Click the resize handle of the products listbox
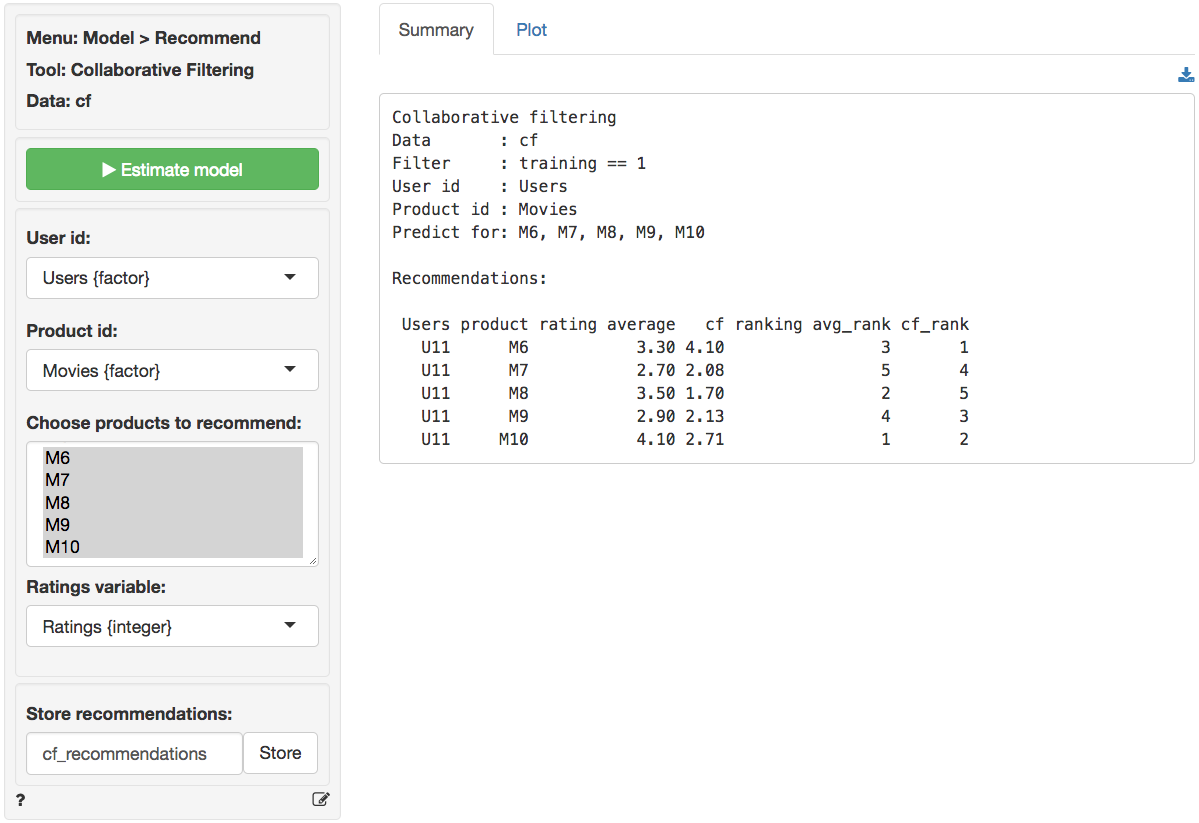The height and width of the screenshot is (823, 1199). (x=313, y=561)
